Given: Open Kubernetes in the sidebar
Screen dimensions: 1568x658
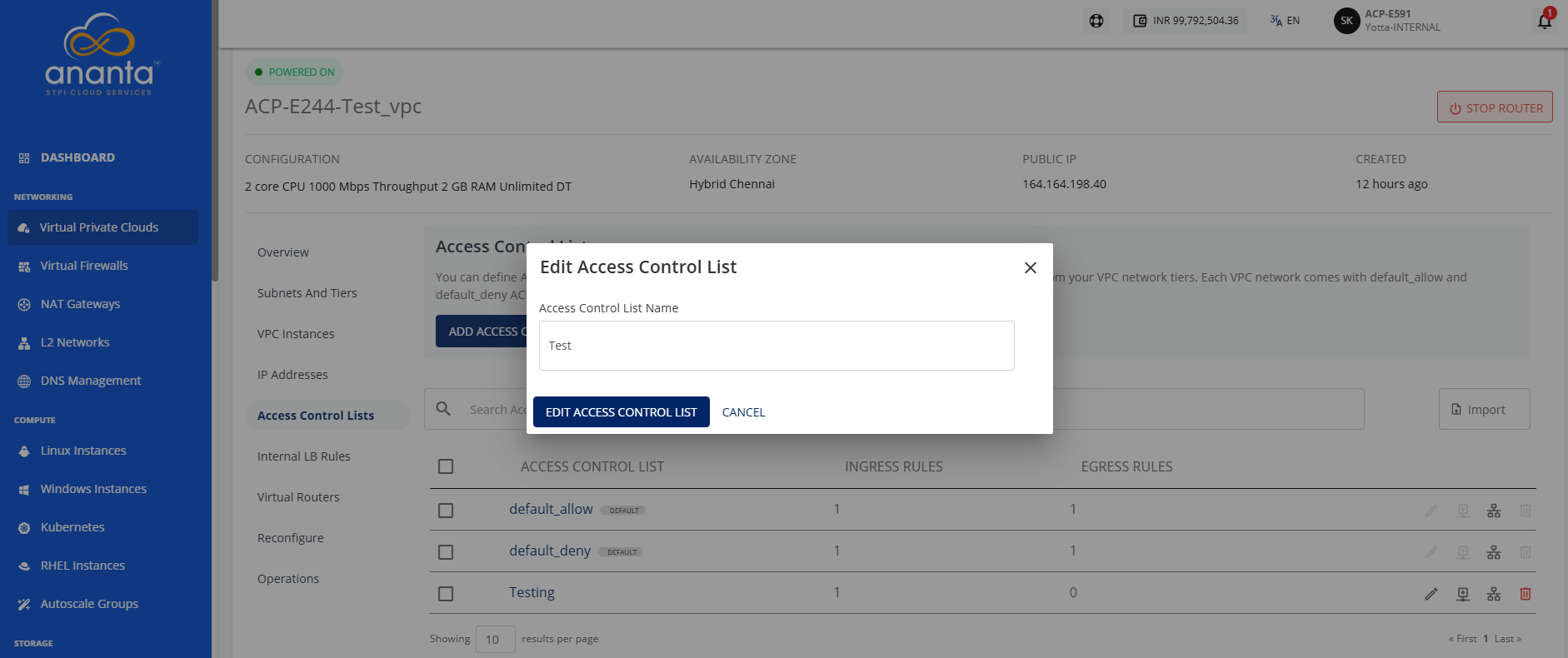Looking at the screenshot, I should point(72,527).
